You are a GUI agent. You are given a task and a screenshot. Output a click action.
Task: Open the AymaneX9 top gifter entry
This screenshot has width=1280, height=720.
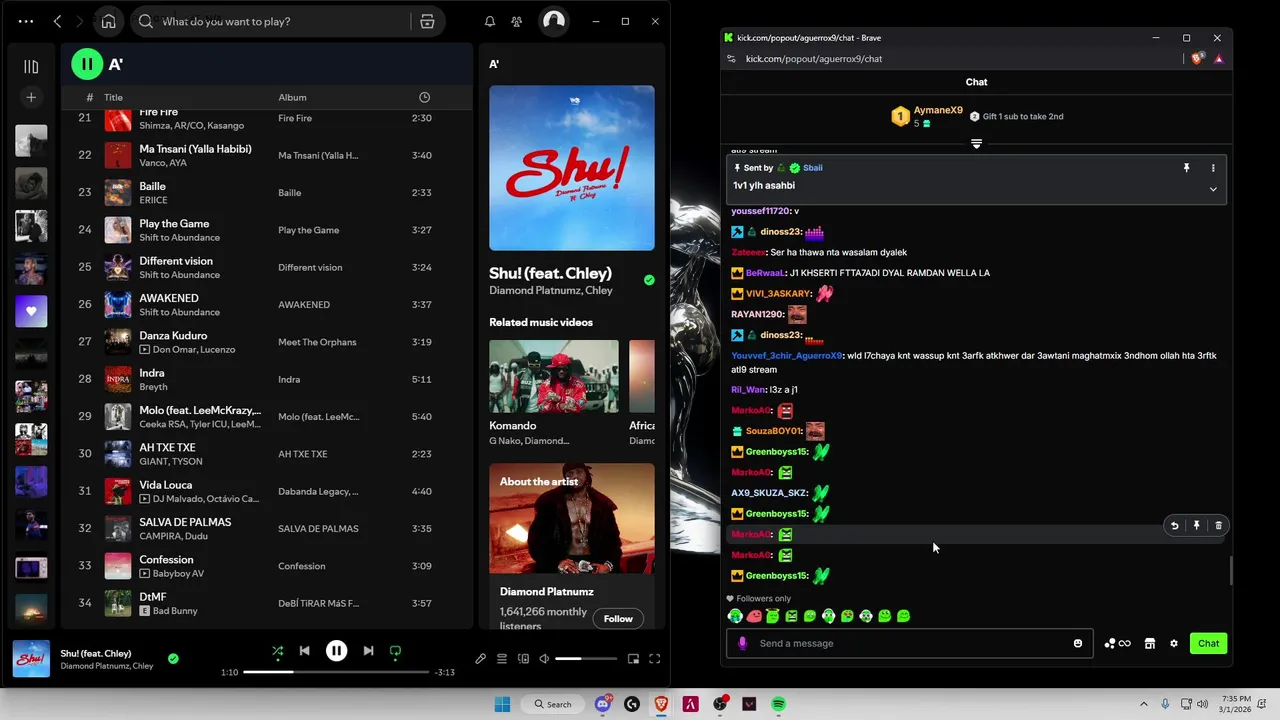[x=927, y=116]
